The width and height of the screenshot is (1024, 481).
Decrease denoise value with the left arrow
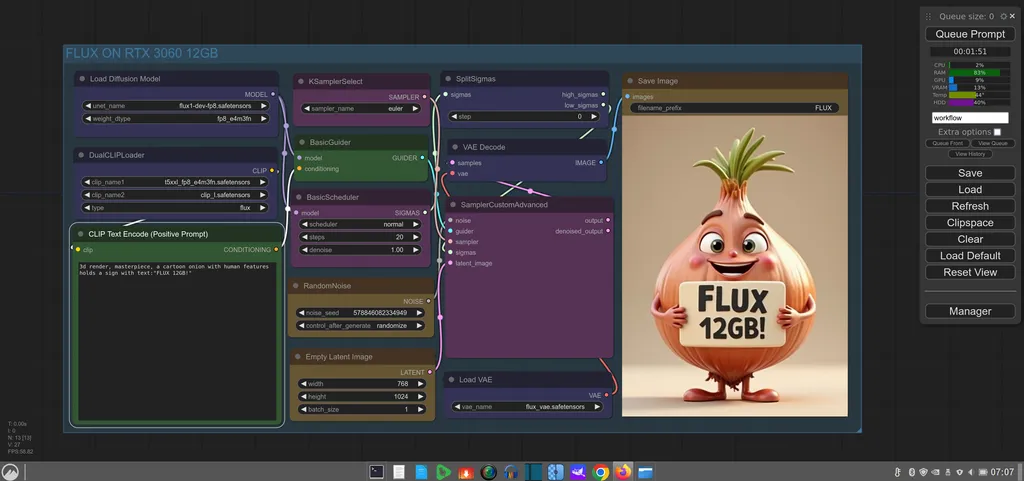click(304, 250)
